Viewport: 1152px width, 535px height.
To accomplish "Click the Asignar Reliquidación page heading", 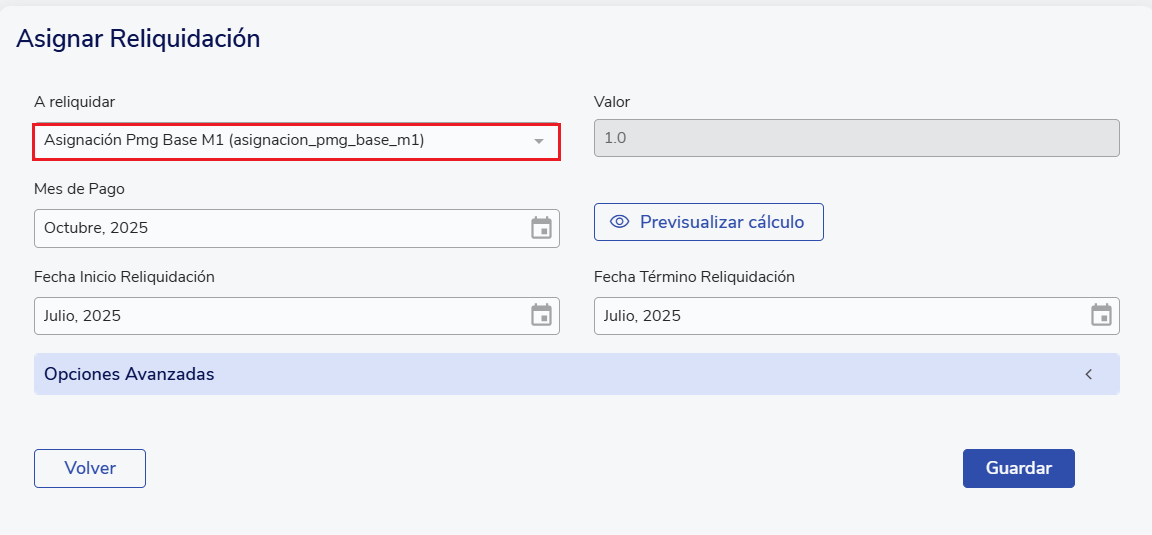I will (138, 38).
